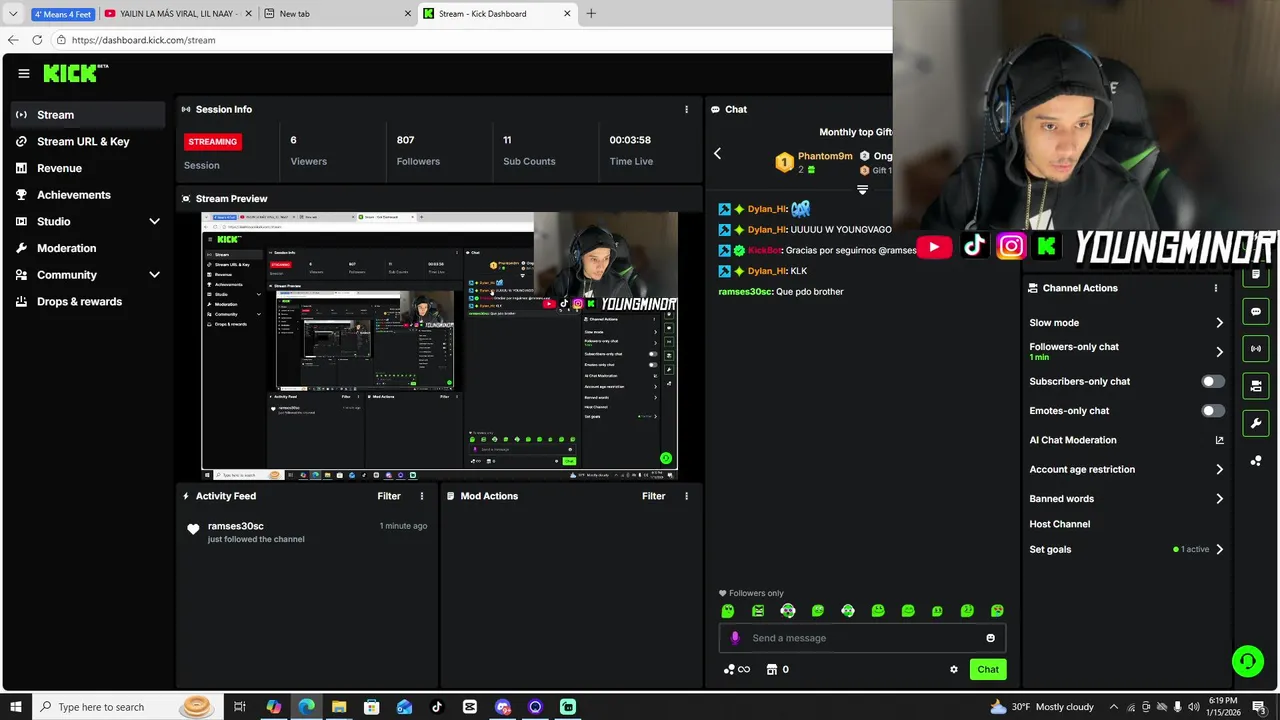Insert the last green emote in chat row
The width and height of the screenshot is (1280, 720).
(997, 611)
